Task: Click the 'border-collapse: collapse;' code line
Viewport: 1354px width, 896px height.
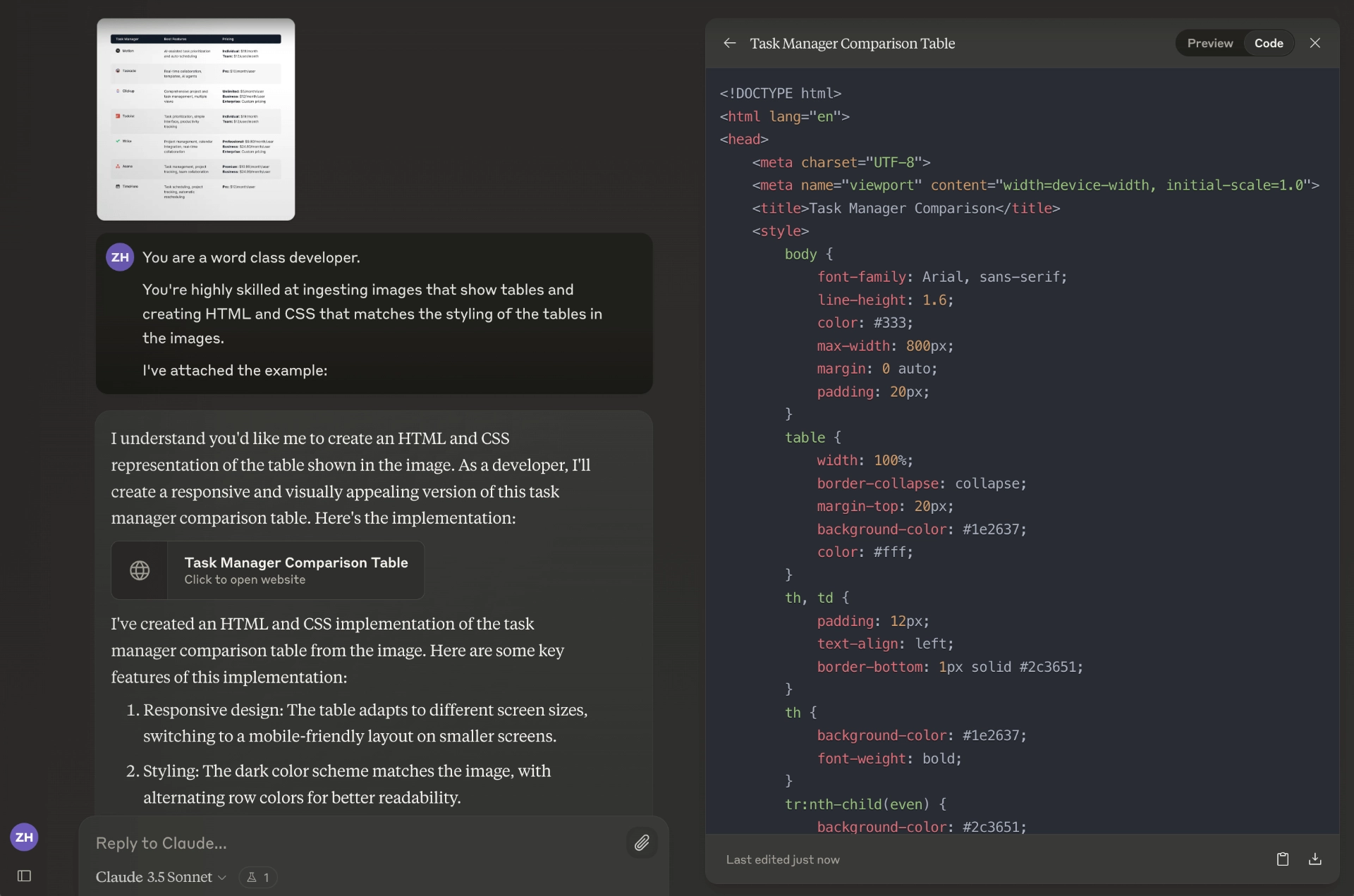Action: pos(922,484)
